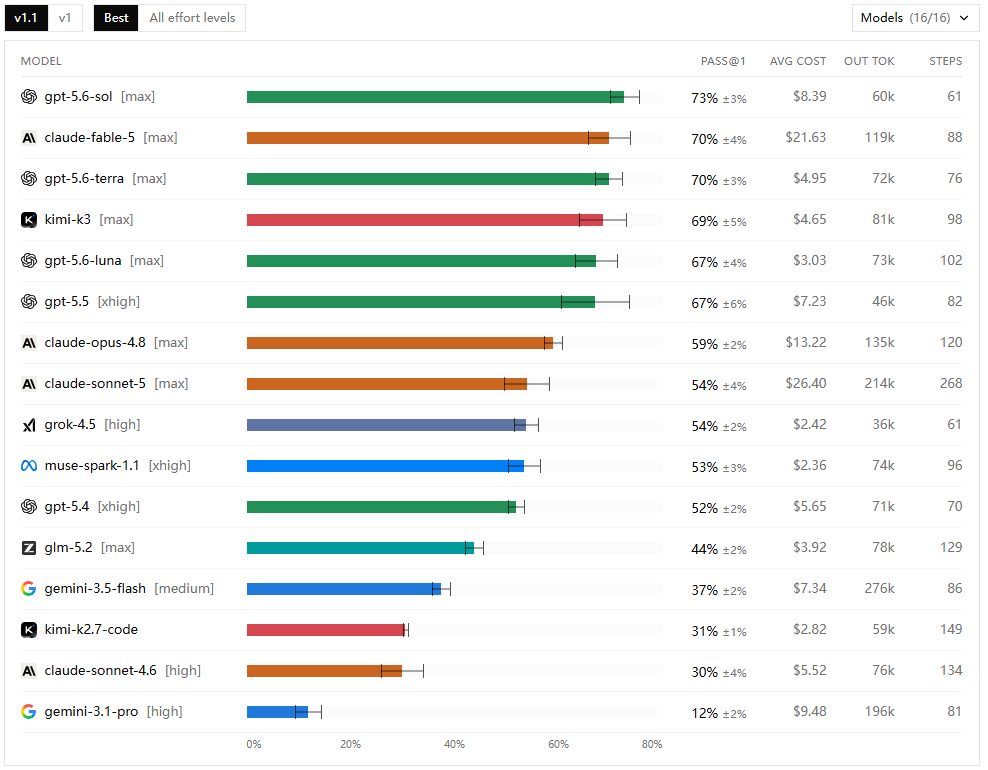Show All effort levels tab
This screenshot has height=770, width=988.
pyautogui.click(x=192, y=18)
